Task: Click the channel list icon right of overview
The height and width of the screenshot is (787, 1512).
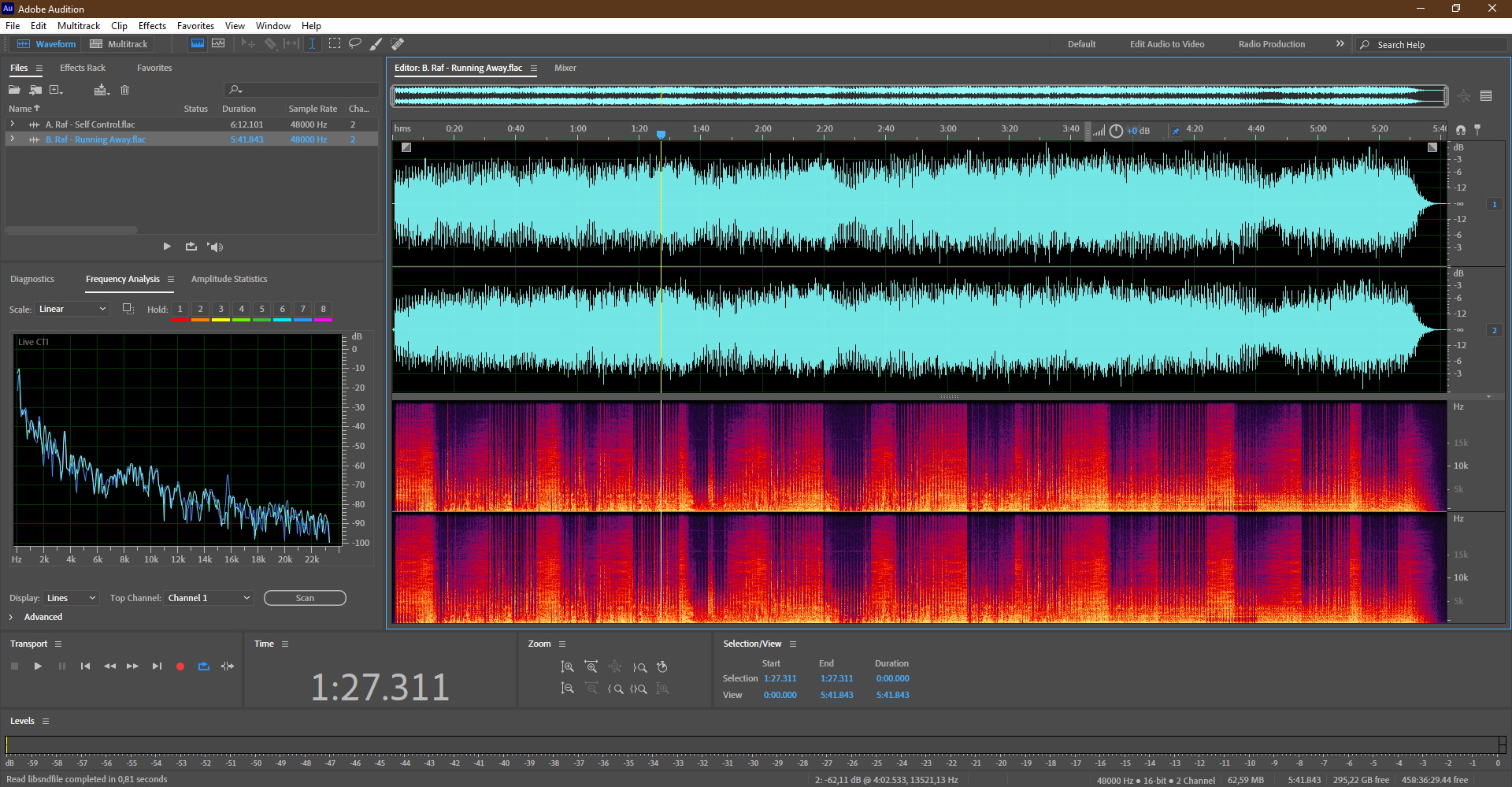Action: coord(1486,96)
